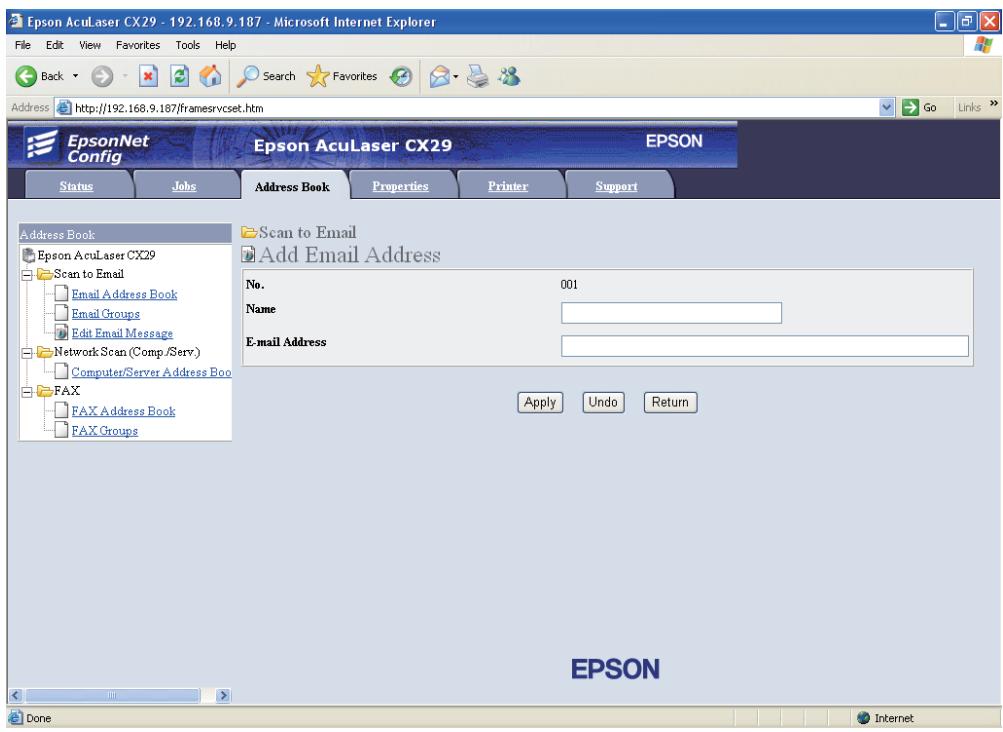Click the Return button

click(670, 402)
